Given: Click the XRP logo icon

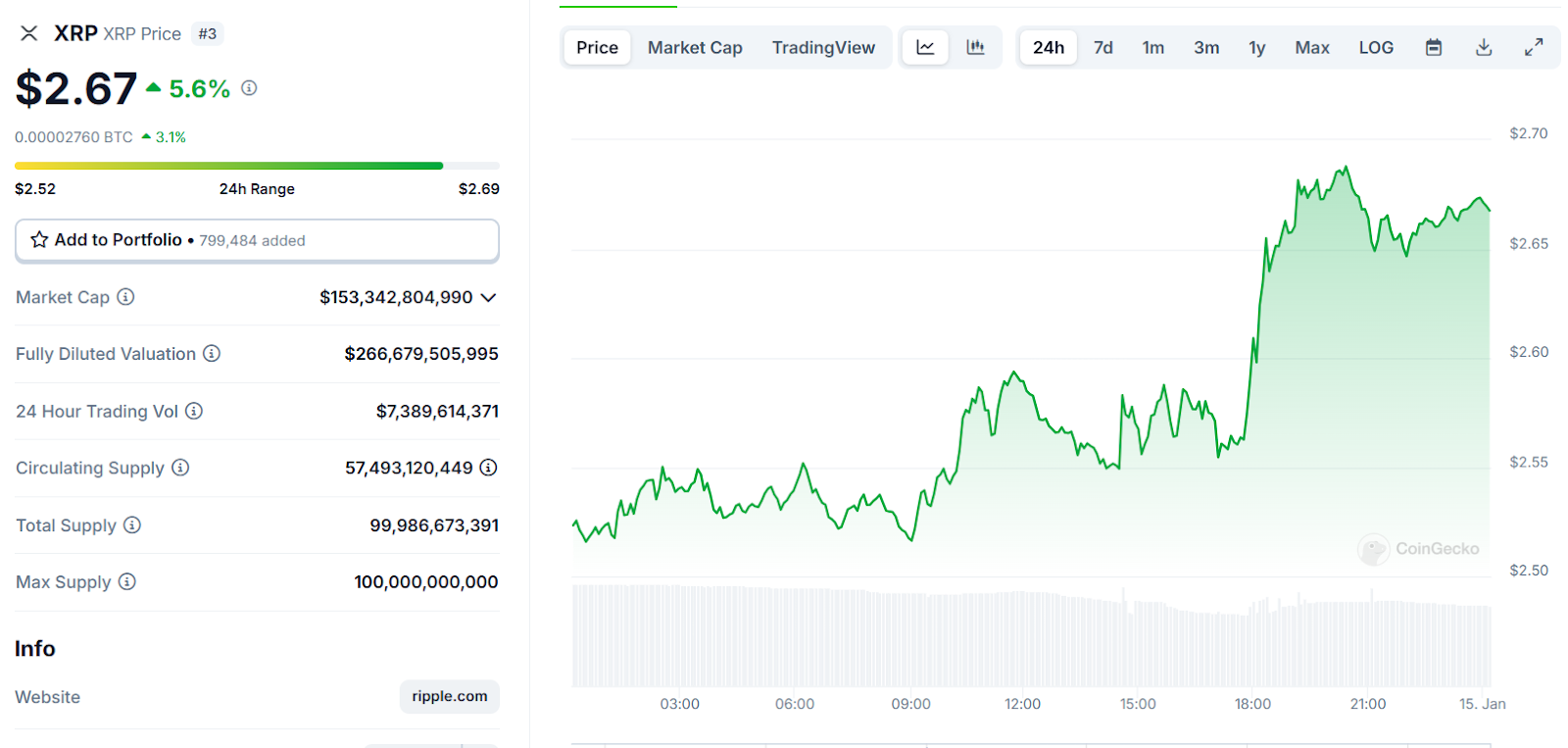Looking at the screenshot, I should pyautogui.click(x=29, y=33).
